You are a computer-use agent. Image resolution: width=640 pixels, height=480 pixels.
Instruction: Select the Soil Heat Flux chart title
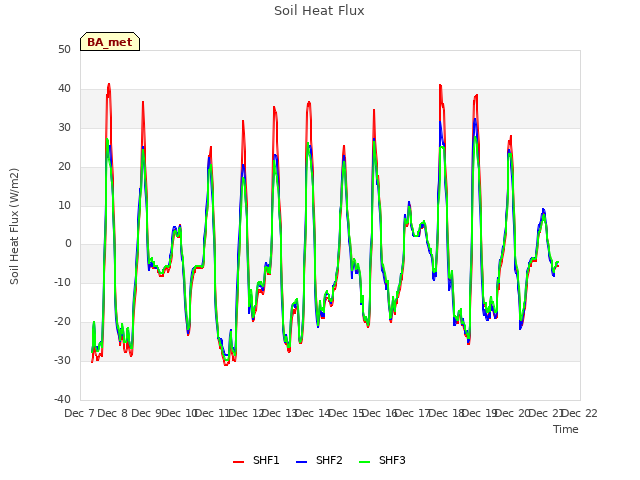pos(319,11)
